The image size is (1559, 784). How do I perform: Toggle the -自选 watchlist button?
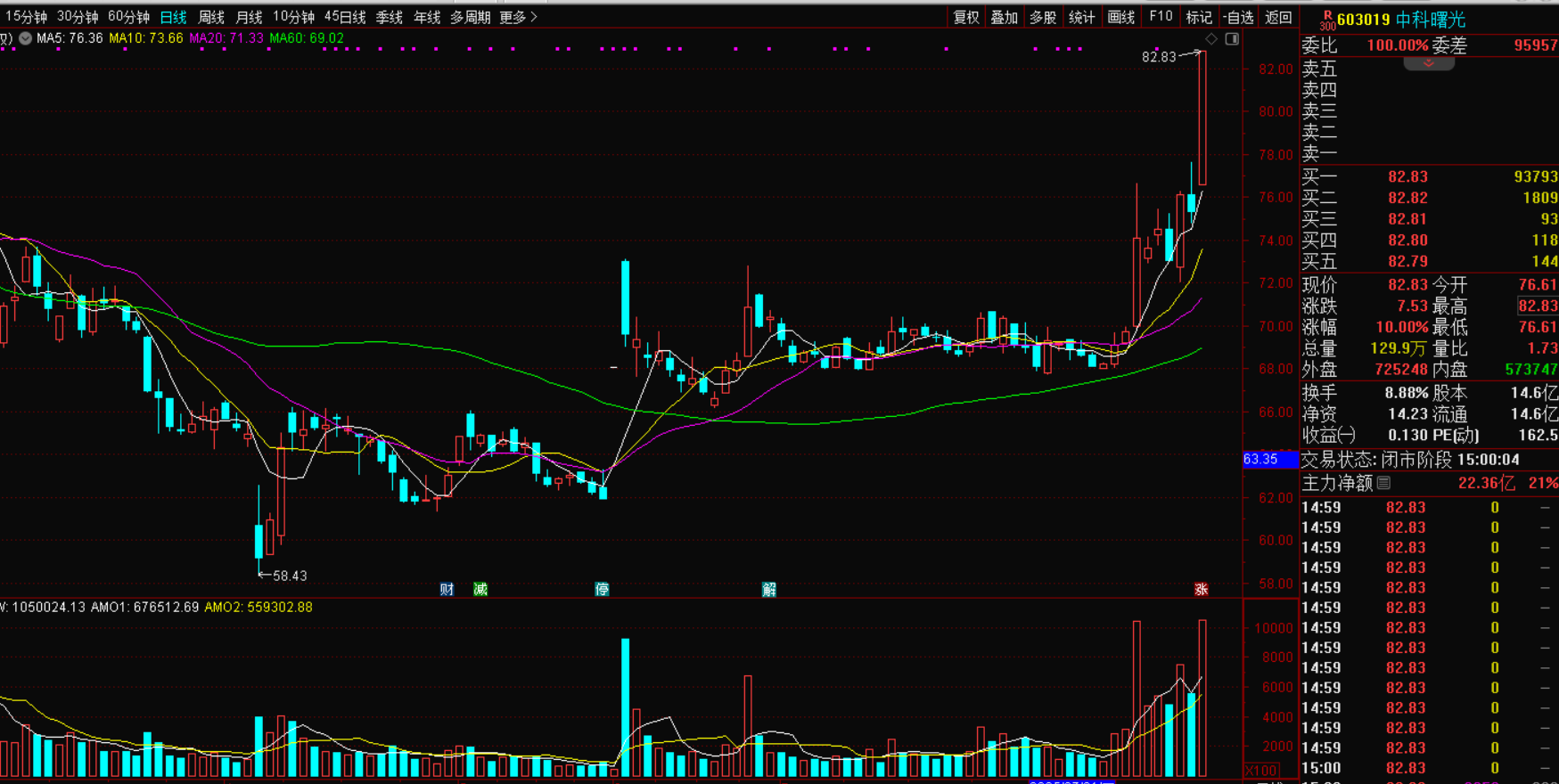(1238, 17)
